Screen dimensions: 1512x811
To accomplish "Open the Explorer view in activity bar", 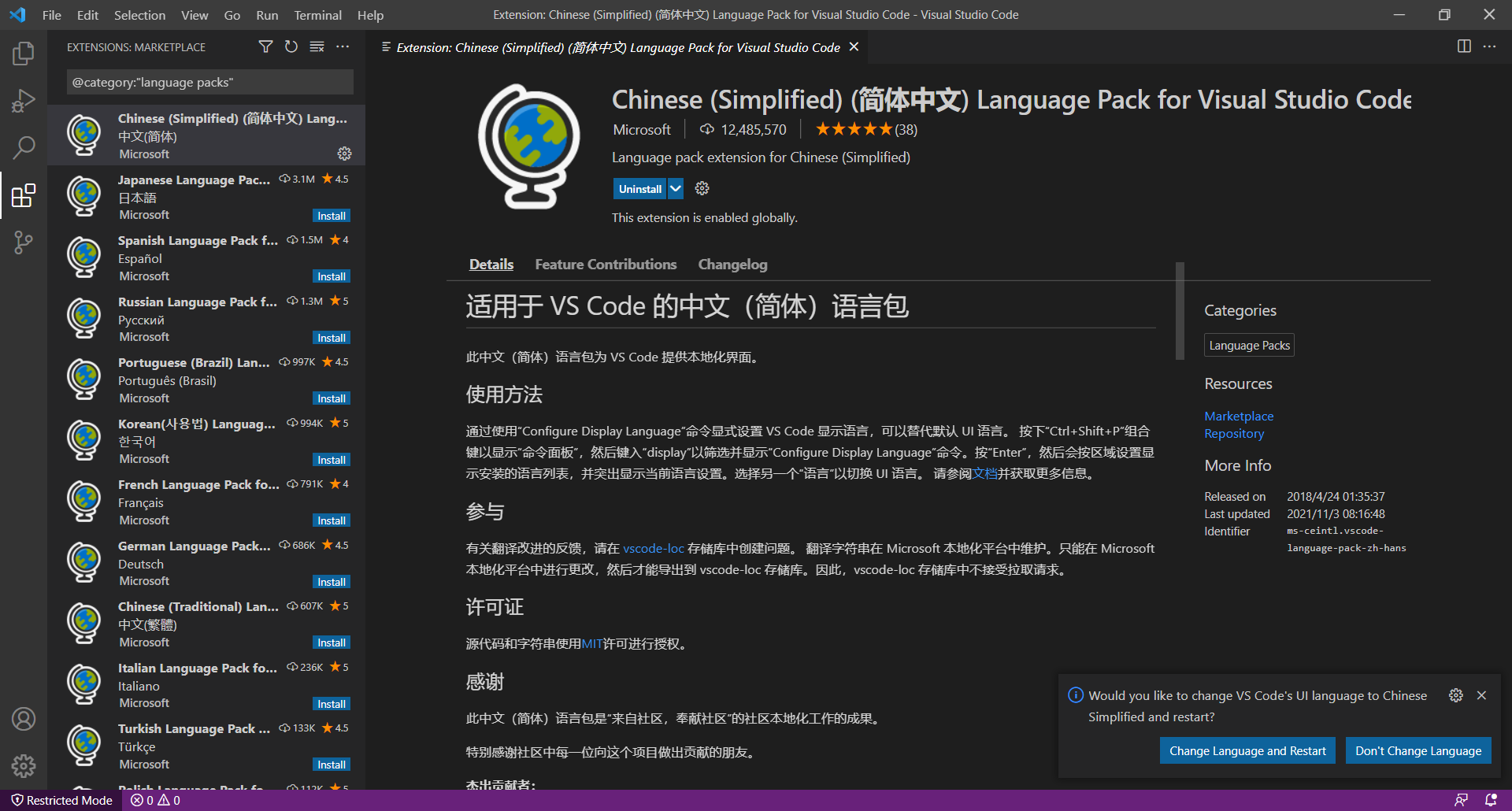I will pyautogui.click(x=24, y=54).
